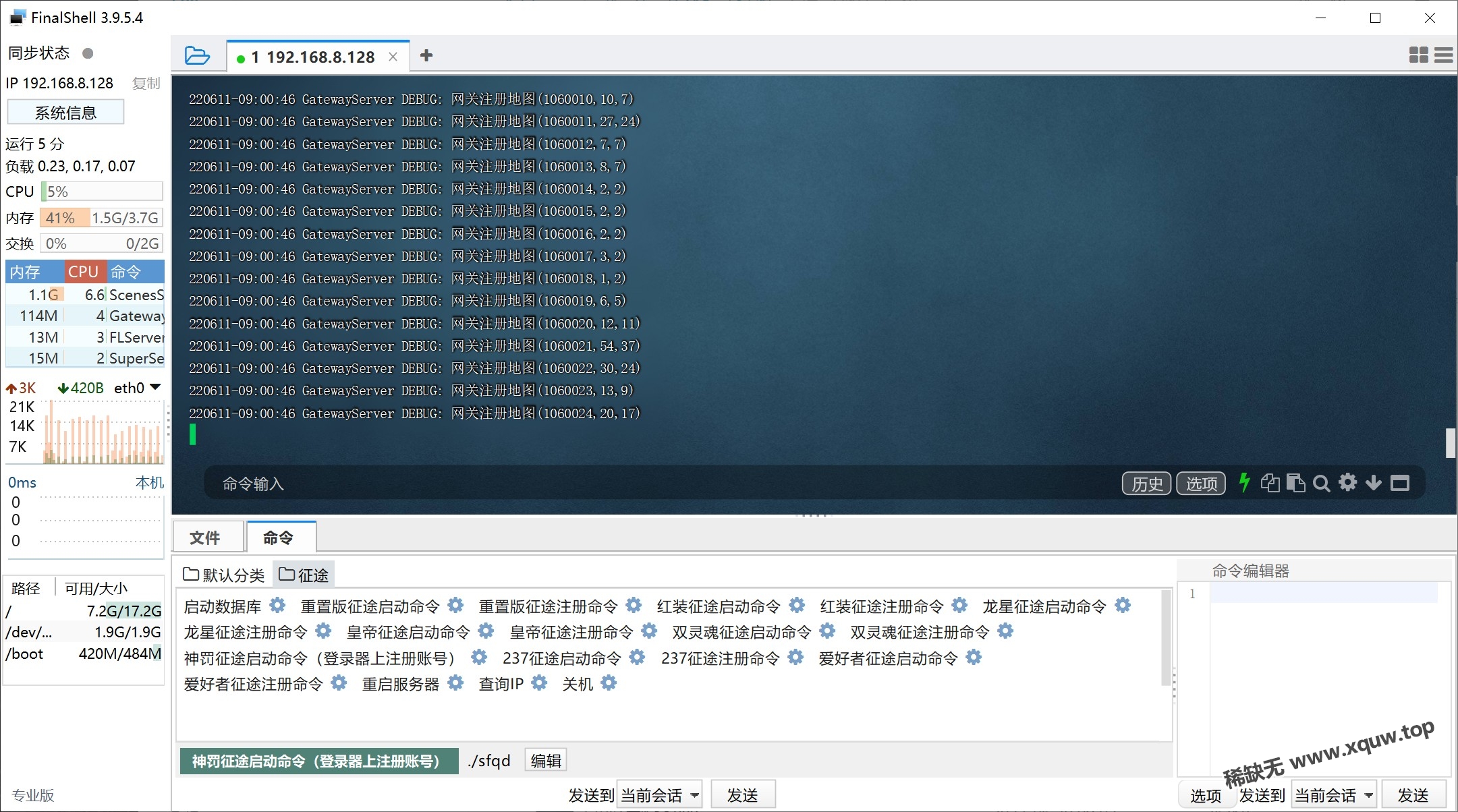Click 关机 command shortcut

tap(578, 683)
